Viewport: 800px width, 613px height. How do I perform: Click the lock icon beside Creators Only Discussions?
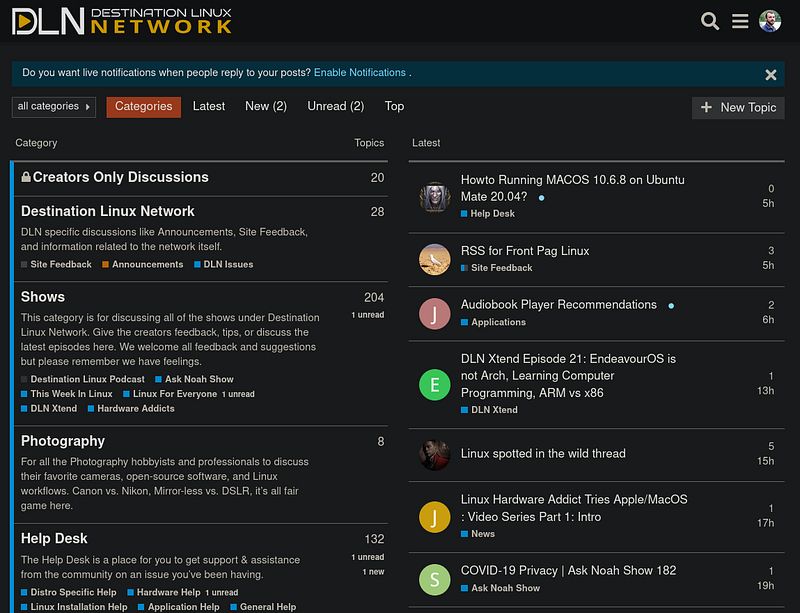[26, 177]
